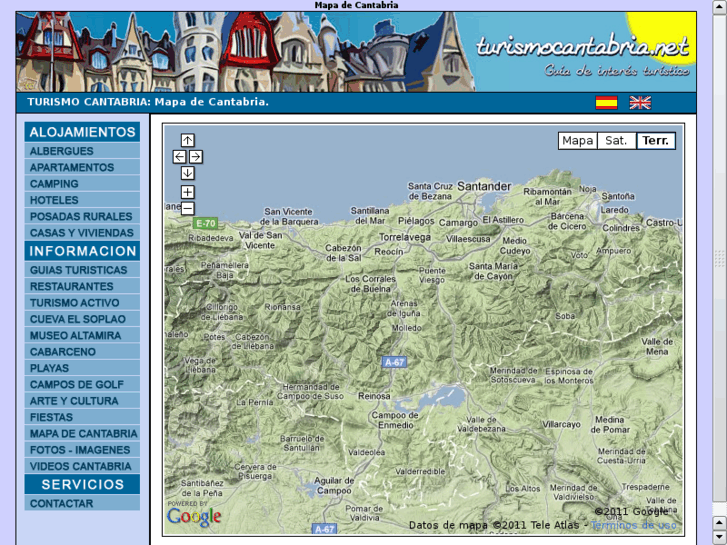Click the page scrollbar up arrow
This screenshot has height=545, width=727.
point(719,8)
